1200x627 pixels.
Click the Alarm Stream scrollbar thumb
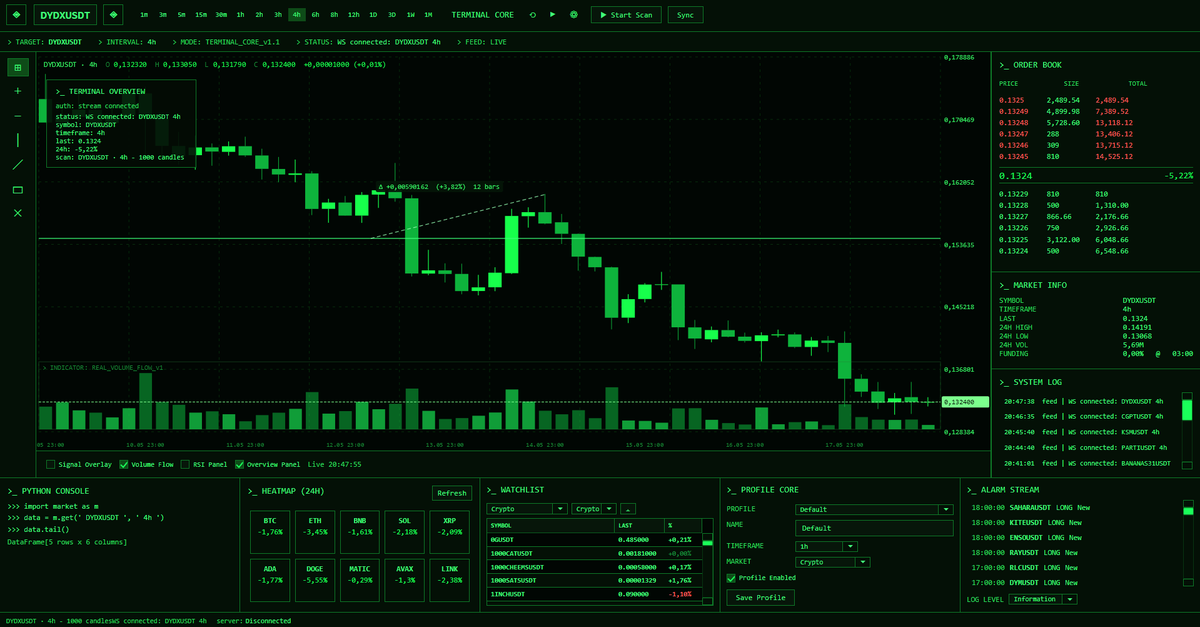pyautogui.click(x=1187, y=510)
